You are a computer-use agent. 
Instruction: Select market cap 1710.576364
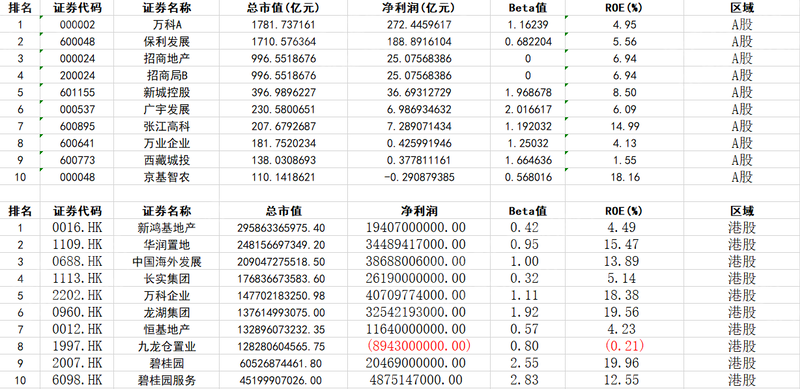[284, 41]
